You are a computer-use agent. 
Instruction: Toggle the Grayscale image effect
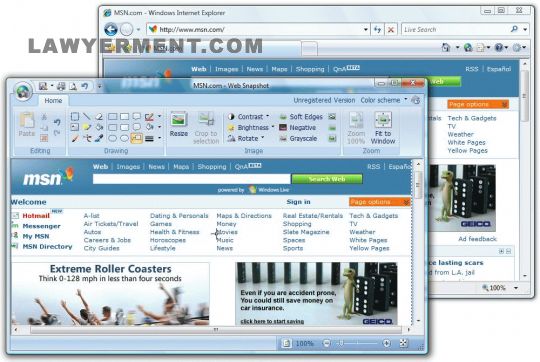click(x=298, y=138)
